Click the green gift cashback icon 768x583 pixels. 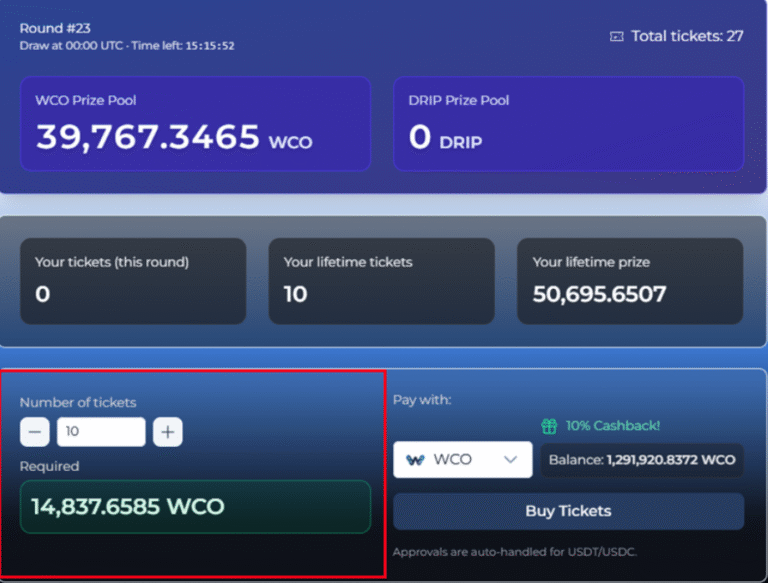coord(549,426)
